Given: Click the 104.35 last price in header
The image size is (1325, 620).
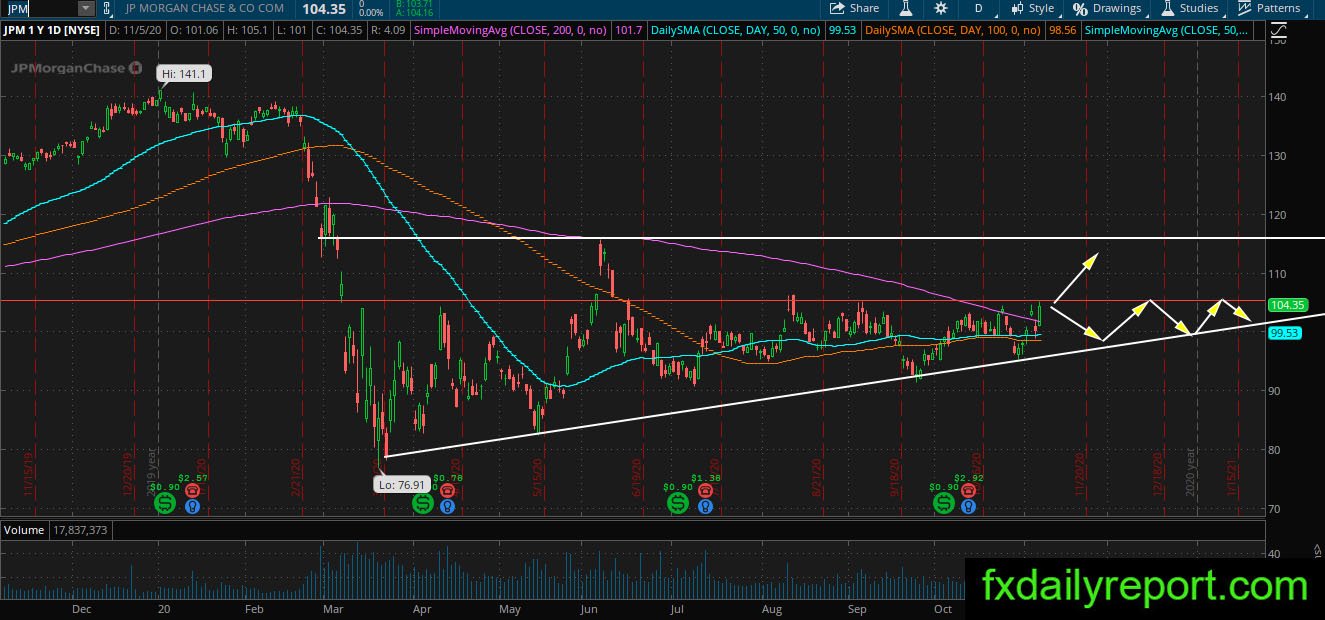Looking at the screenshot, I should coord(325,8).
